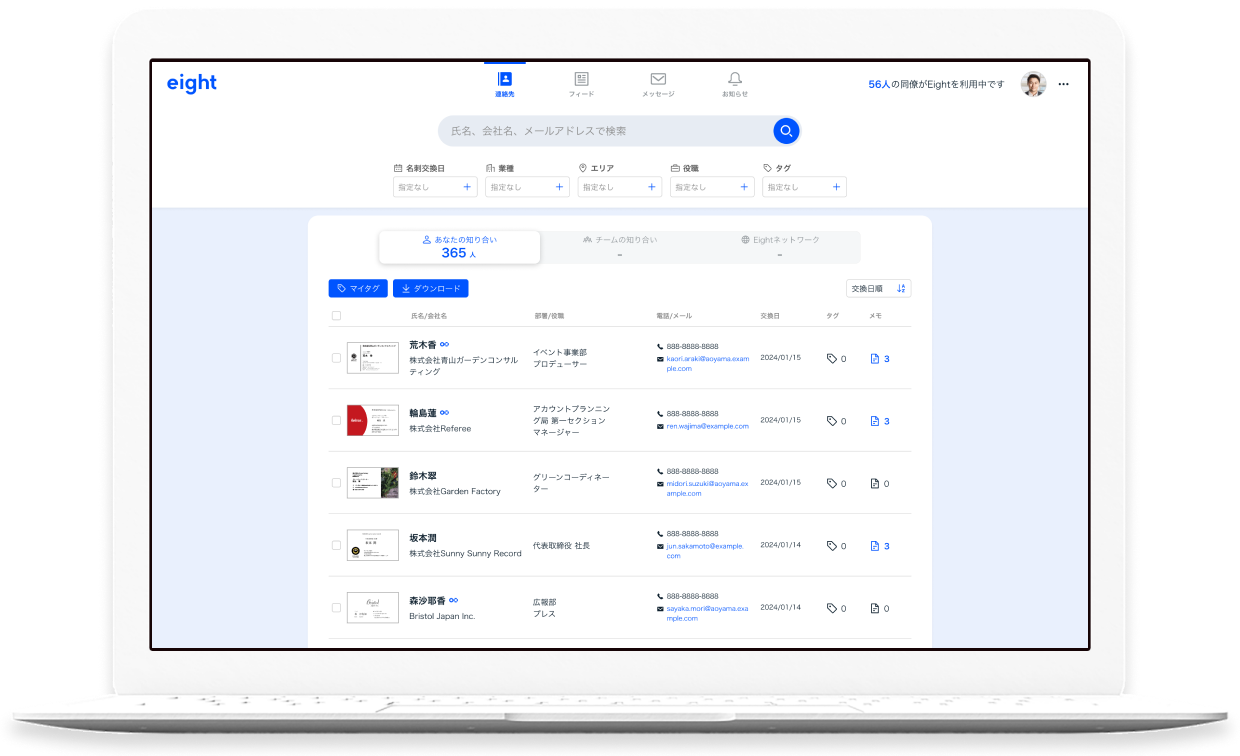Expand the 名刺交換日 filter field
The width and height of the screenshot is (1240, 756).
click(435, 187)
